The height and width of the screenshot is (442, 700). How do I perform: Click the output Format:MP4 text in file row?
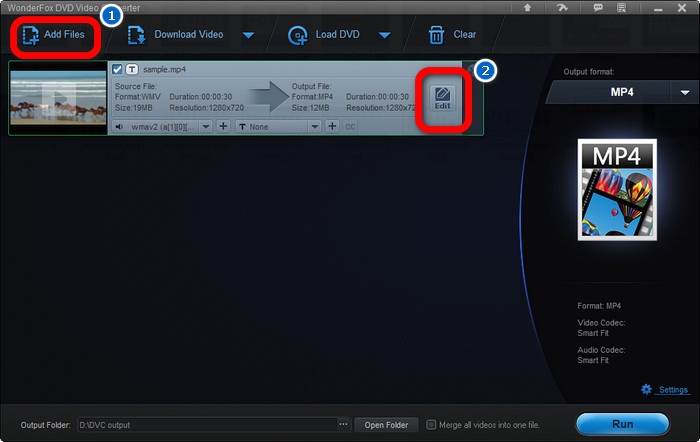[312, 97]
